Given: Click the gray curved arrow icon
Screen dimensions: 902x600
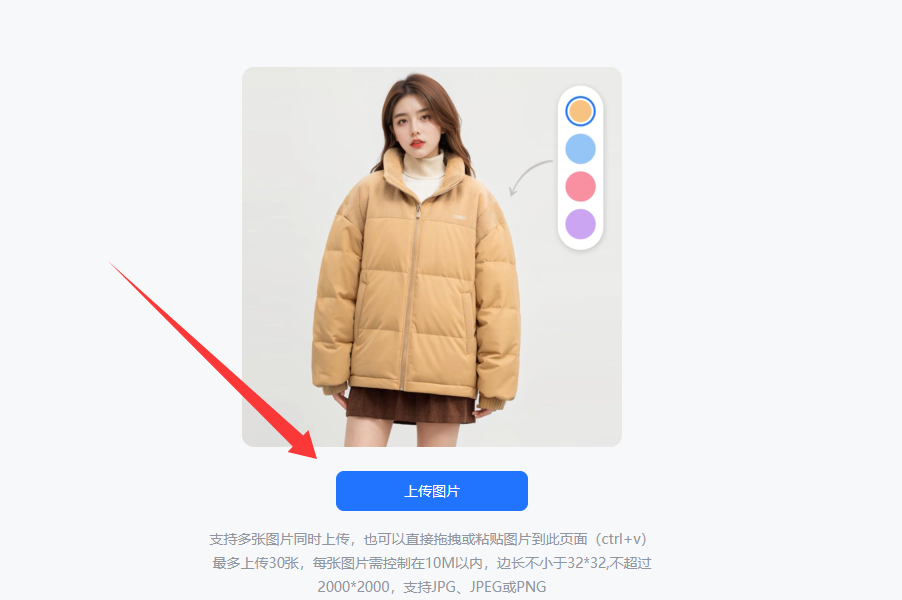Looking at the screenshot, I should (x=530, y=177).
